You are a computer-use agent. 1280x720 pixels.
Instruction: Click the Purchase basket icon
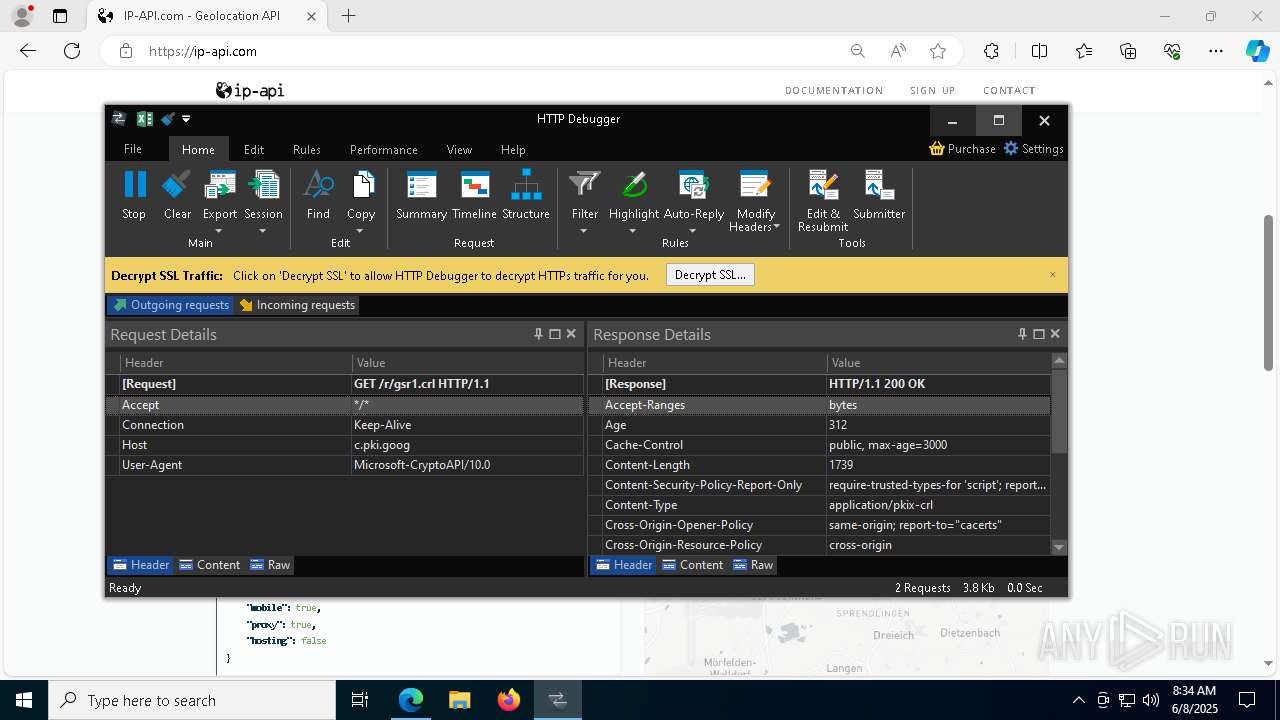(937, 148)
